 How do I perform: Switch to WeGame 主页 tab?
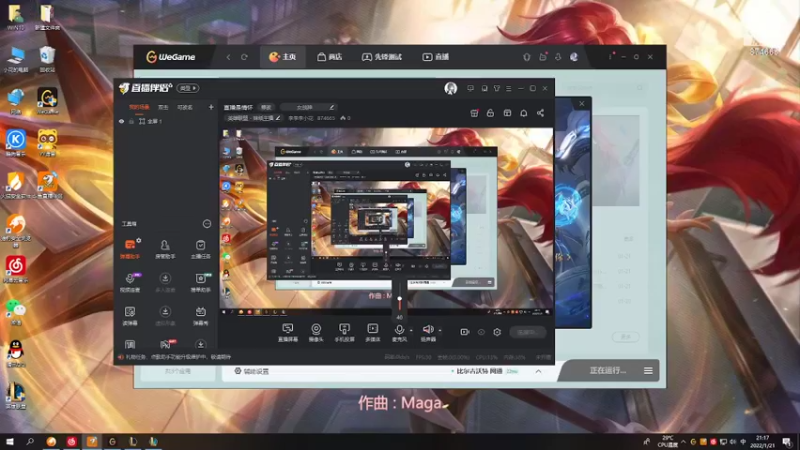283,57
